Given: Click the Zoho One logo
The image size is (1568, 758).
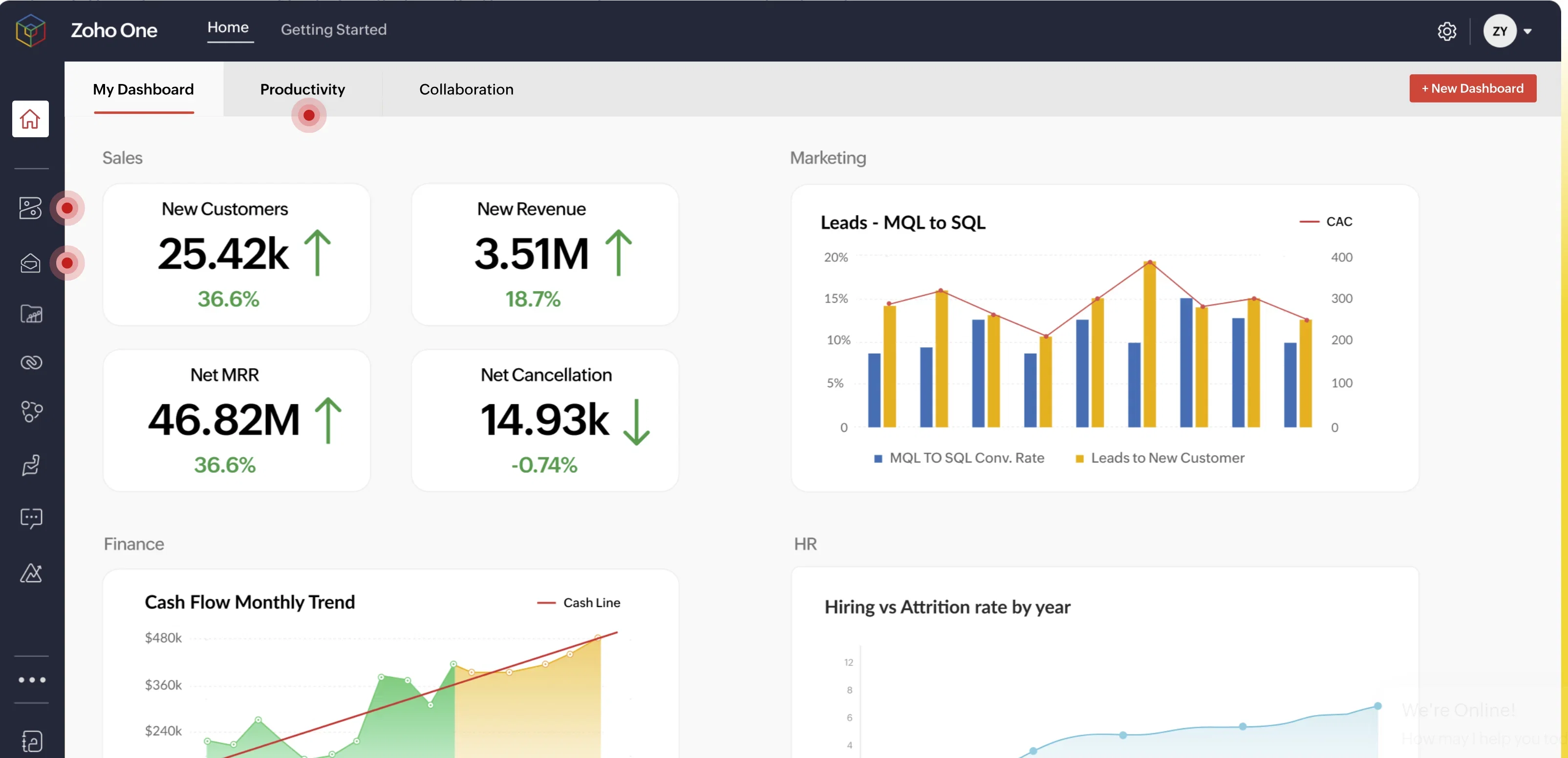Looking at the screenshot, I should coord(30,30).
